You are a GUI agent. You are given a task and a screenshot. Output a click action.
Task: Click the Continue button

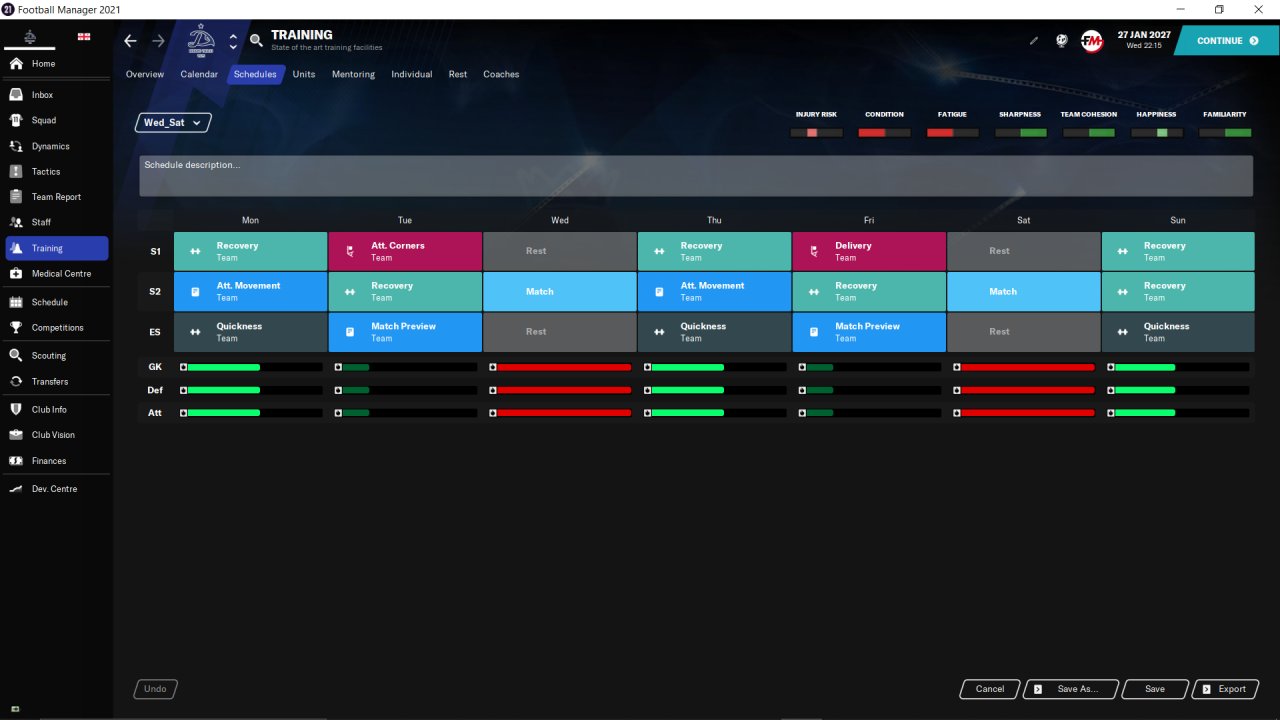tap(1226, 41)
